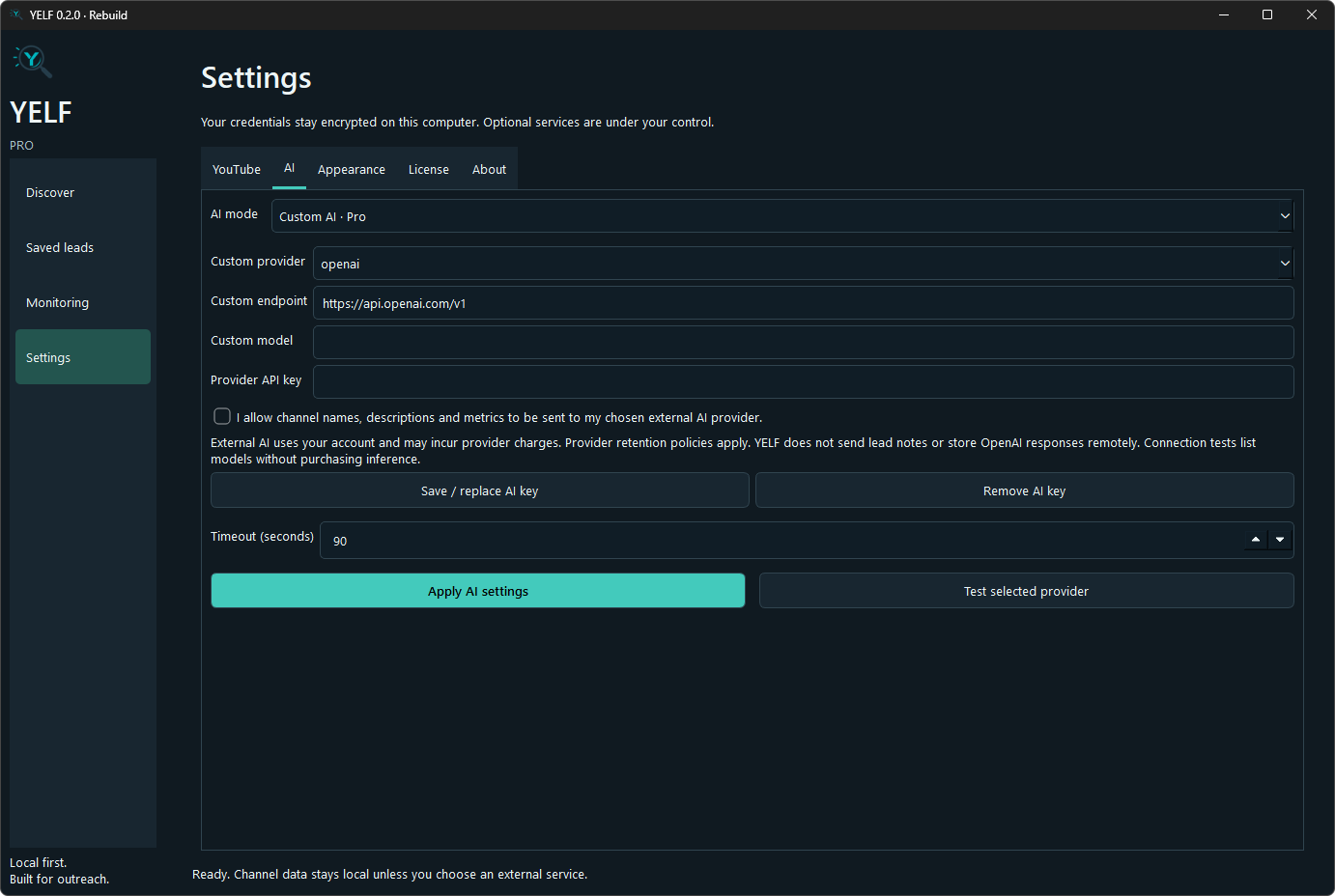Click the 'Local first.' footer text
The height and width of the screenshot is (896, 1335).
coord(39,862)
